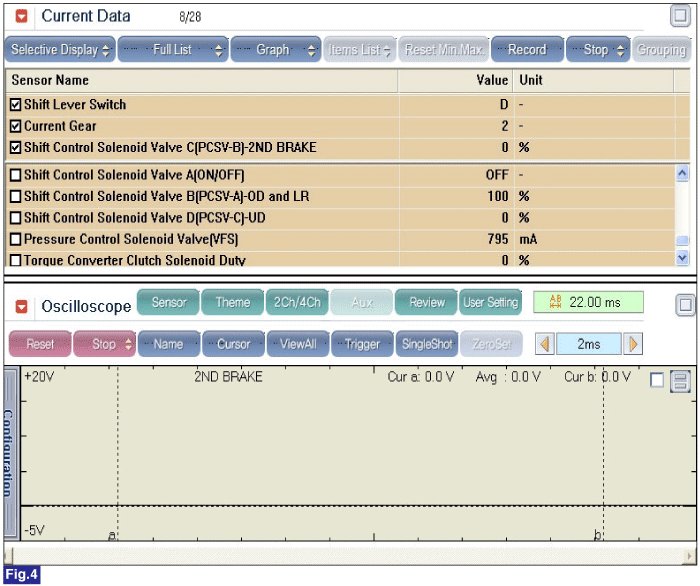The height and width of the screenshot is (586, 700).
Task: Open the Items List dropdown
Action: tap(360, 50)
